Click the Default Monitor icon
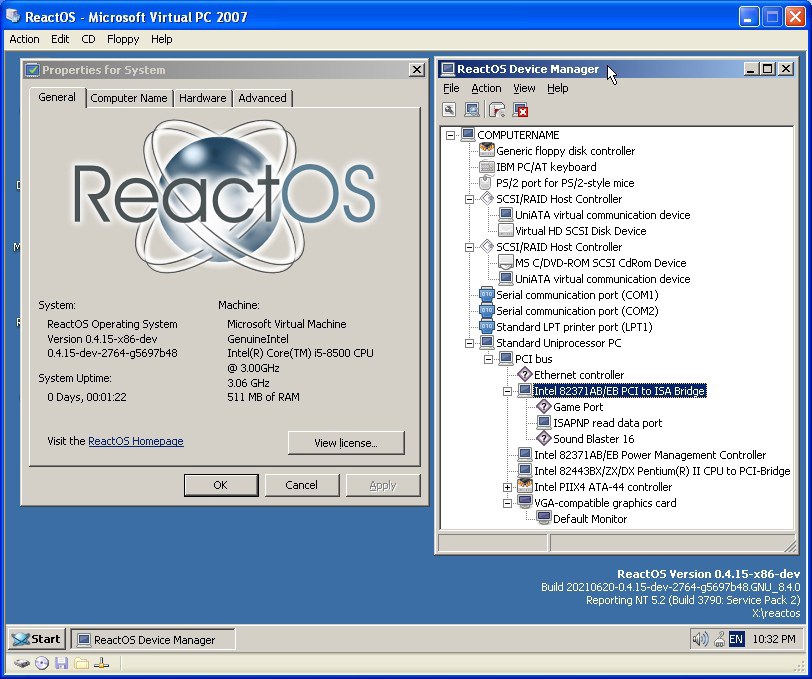Viewport: 812px width, 679px height. click(544, 518)
